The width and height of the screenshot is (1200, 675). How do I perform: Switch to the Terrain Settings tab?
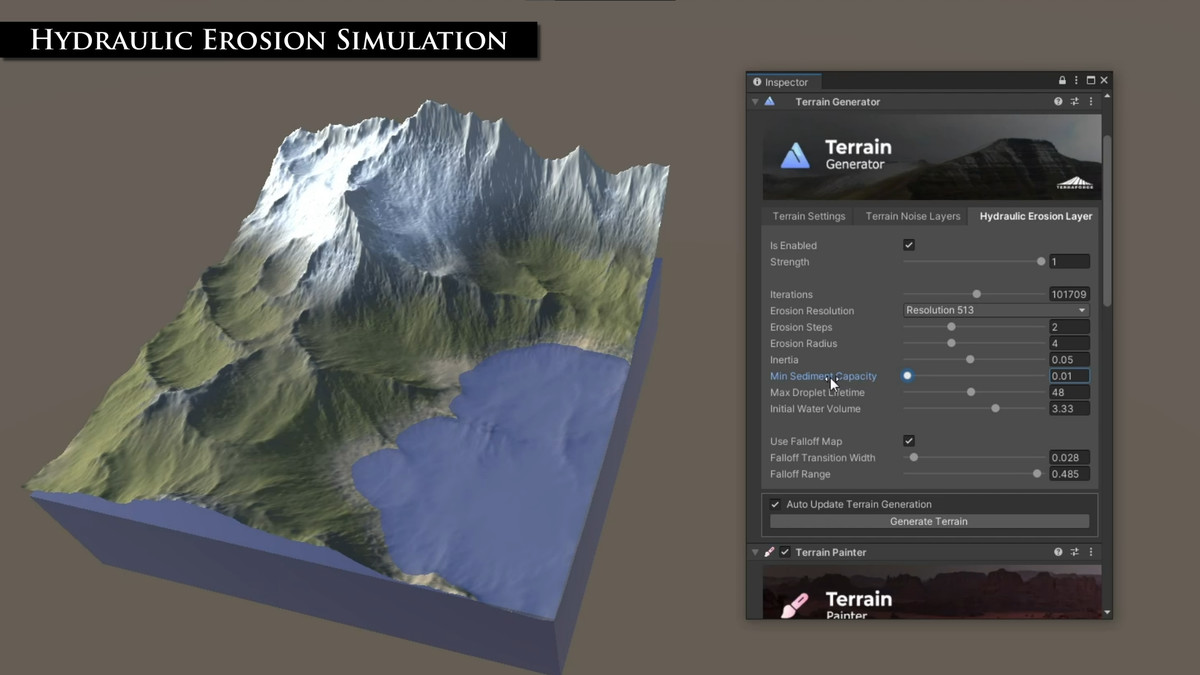pyautogui.click(x=809, y=216)
